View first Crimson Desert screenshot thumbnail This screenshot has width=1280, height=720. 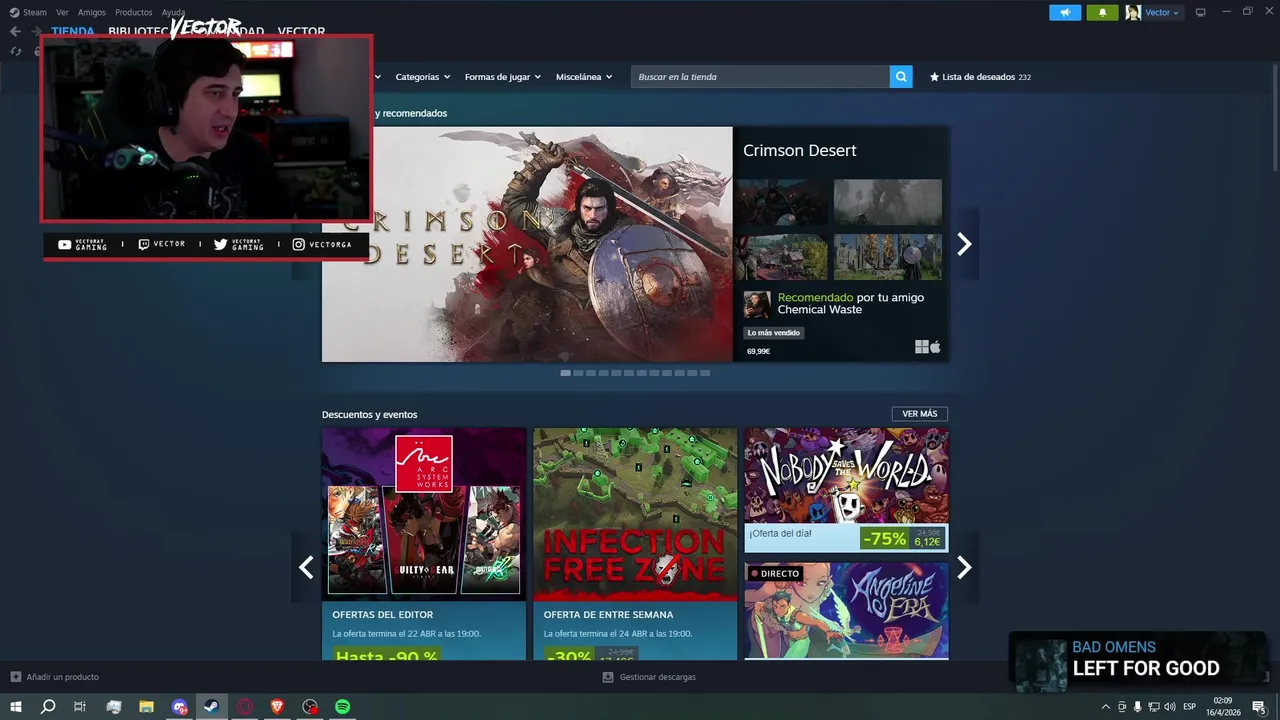point(781,203)
